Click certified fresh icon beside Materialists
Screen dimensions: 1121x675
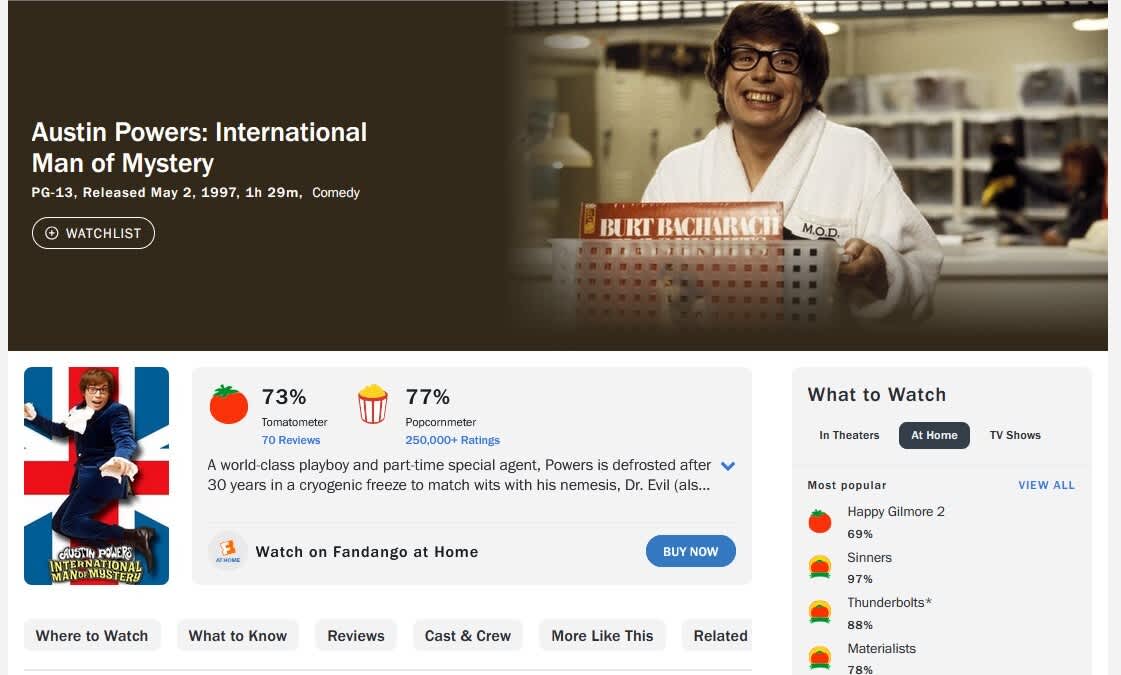pos(820,658)
